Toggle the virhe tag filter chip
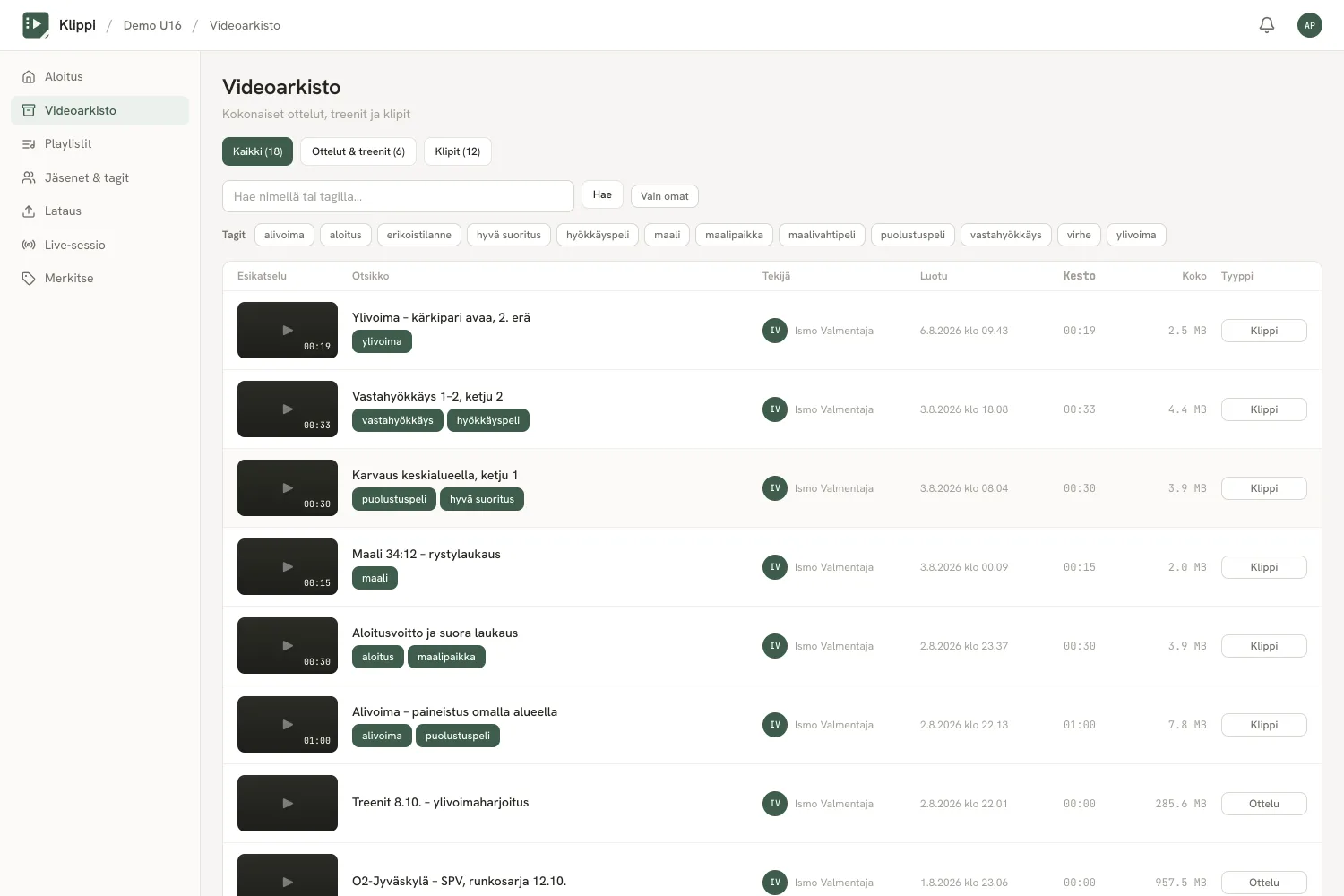Viewport: 1344px width, 896px height. 1079,235
